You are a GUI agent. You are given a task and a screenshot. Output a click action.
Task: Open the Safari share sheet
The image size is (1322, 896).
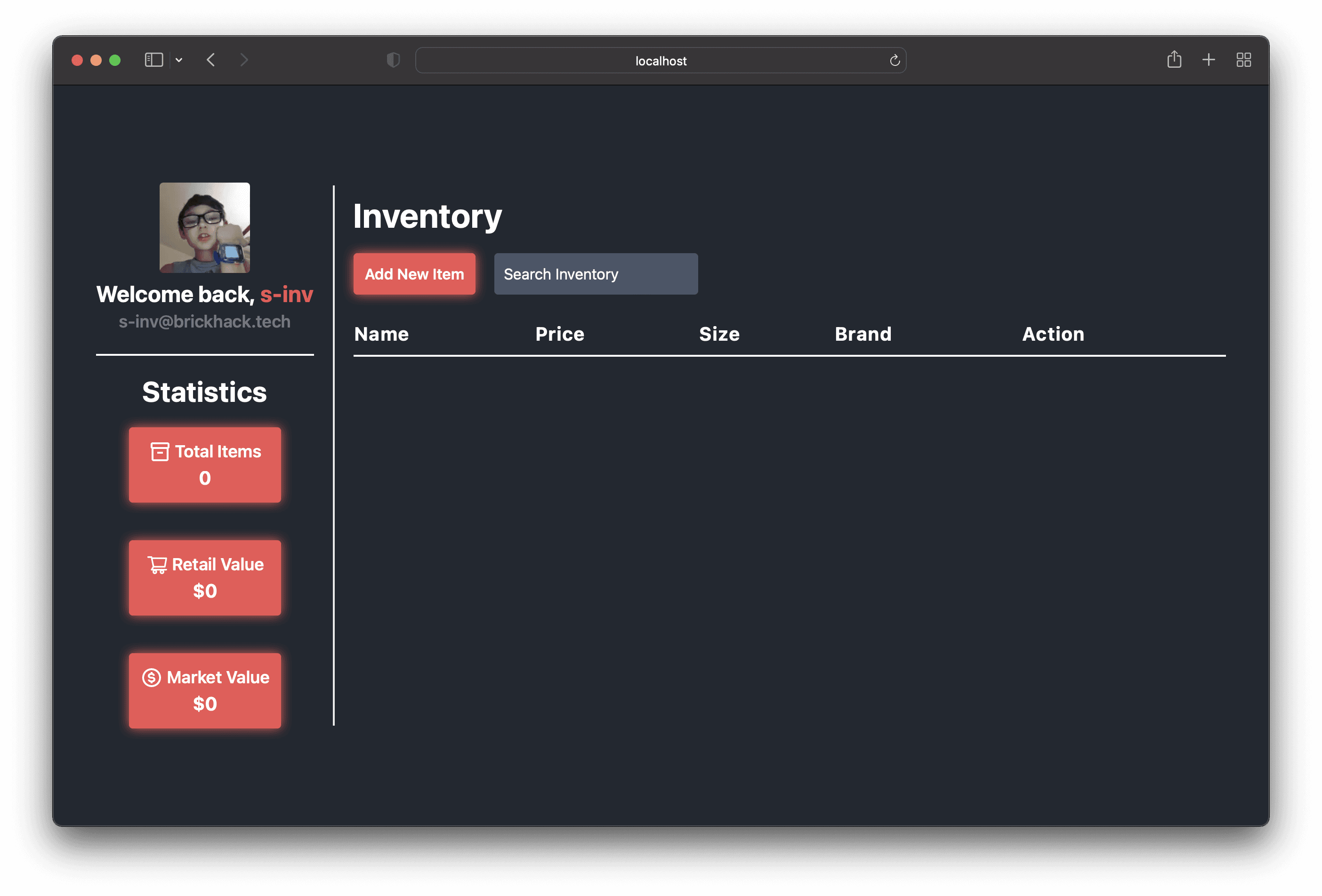coord(1174,60)
